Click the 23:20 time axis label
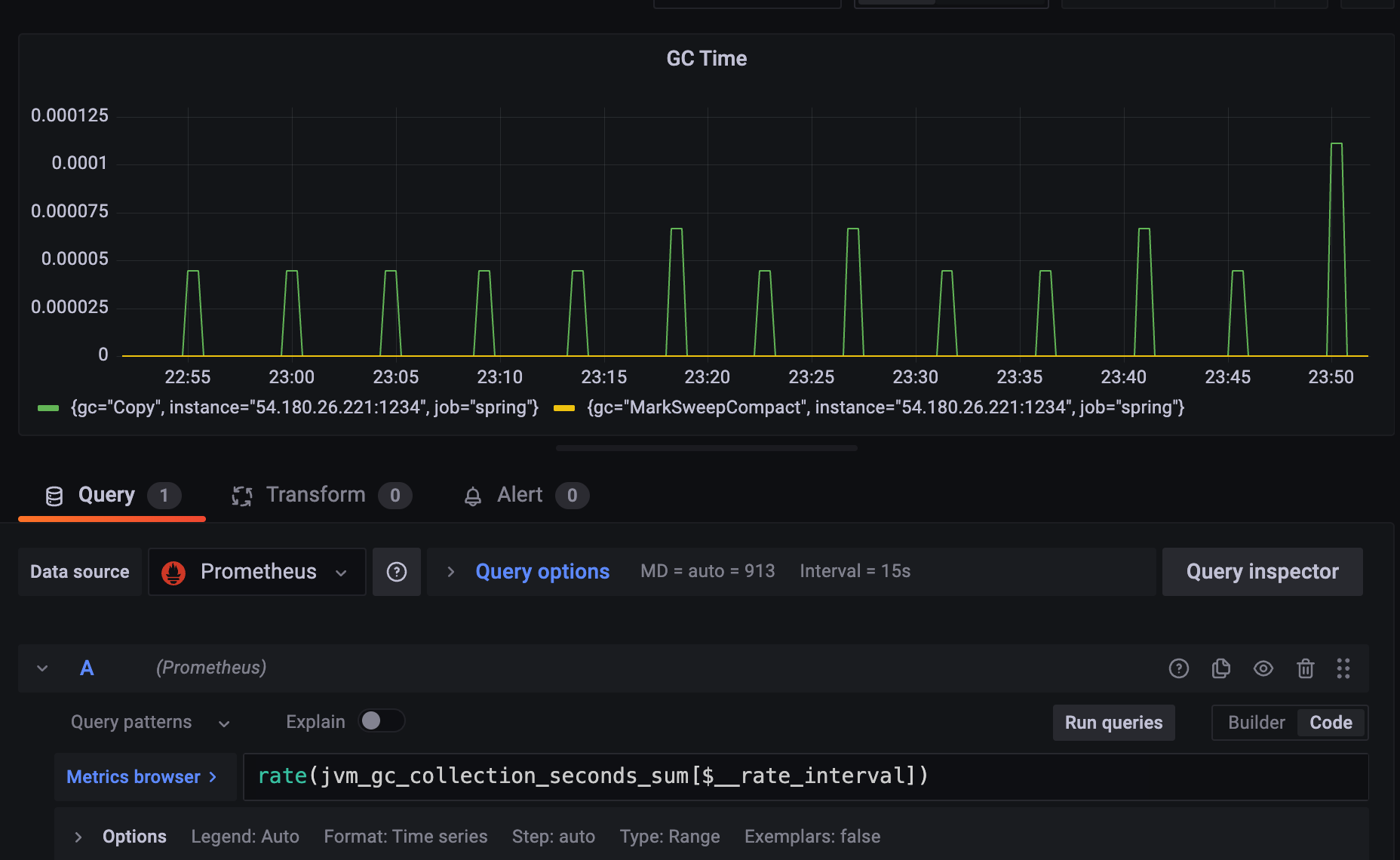The width and height of the screenshot is (1400, 860). 707,377
